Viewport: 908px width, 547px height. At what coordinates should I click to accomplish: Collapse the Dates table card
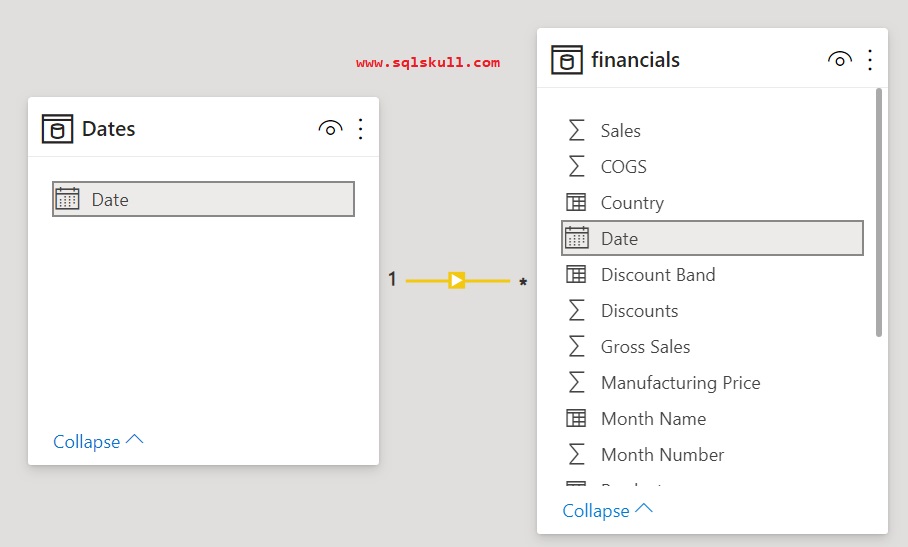tap(98, 442)
